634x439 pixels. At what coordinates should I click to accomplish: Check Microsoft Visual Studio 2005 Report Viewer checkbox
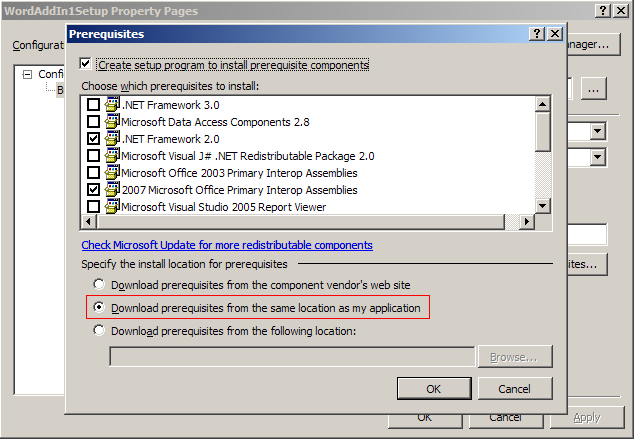93,207
